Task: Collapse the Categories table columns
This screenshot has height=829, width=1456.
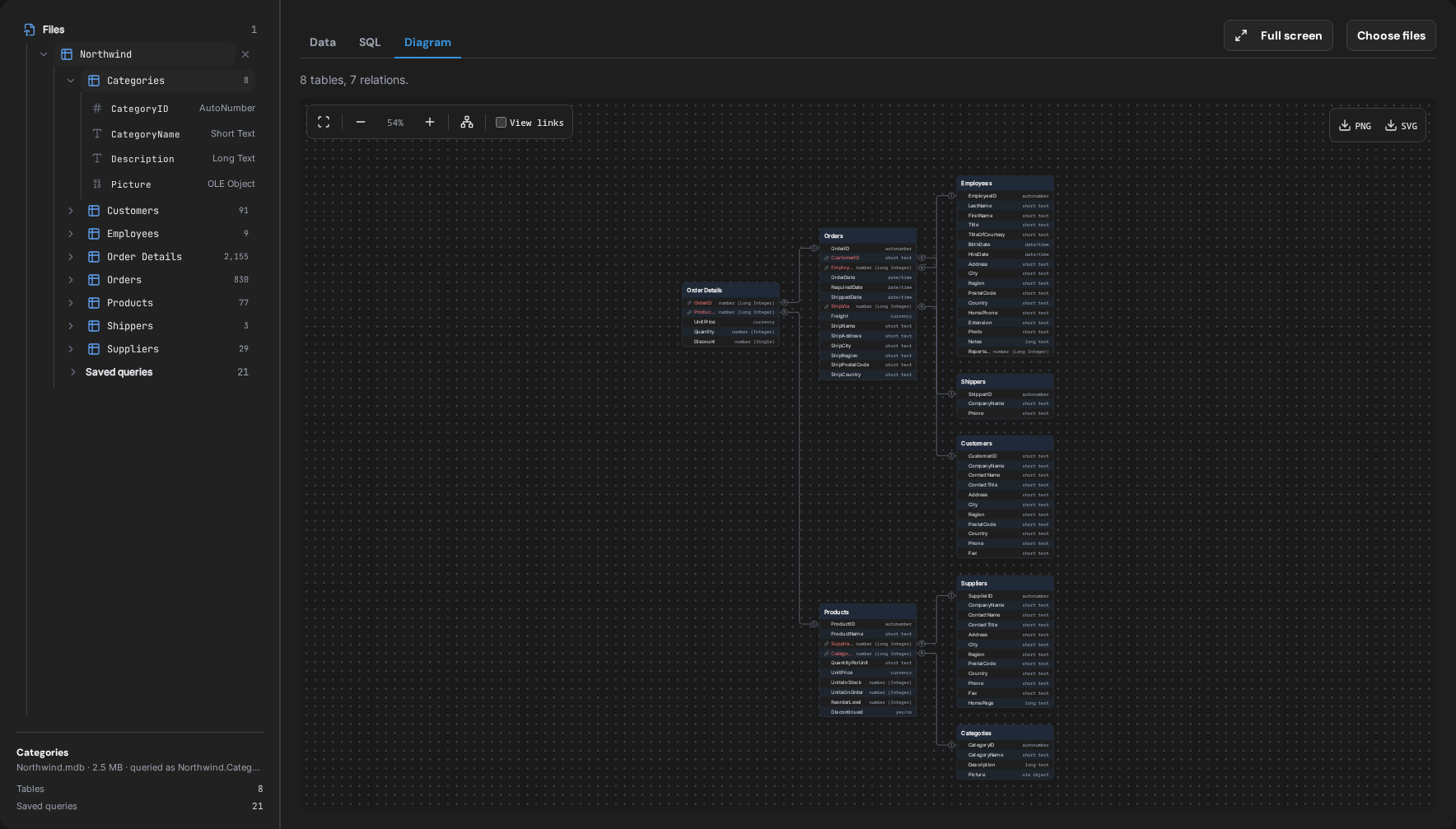Action: click(71, 81)
